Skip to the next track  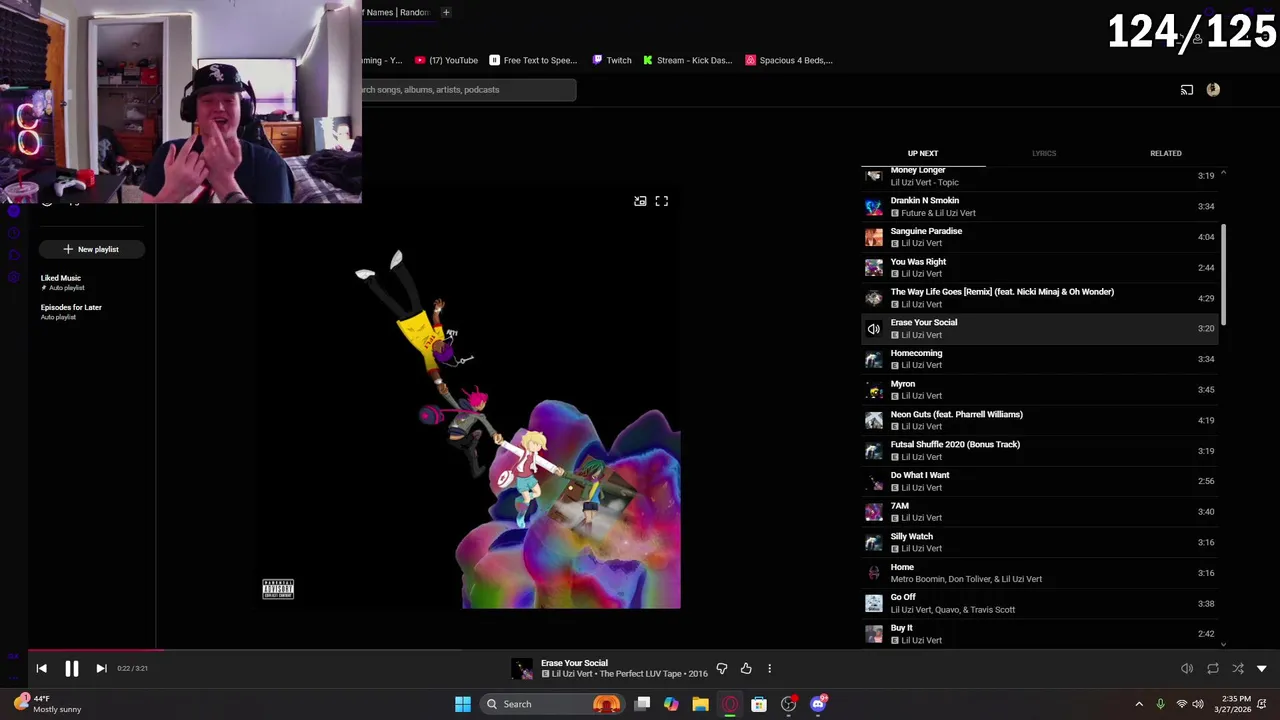[101, 668]
